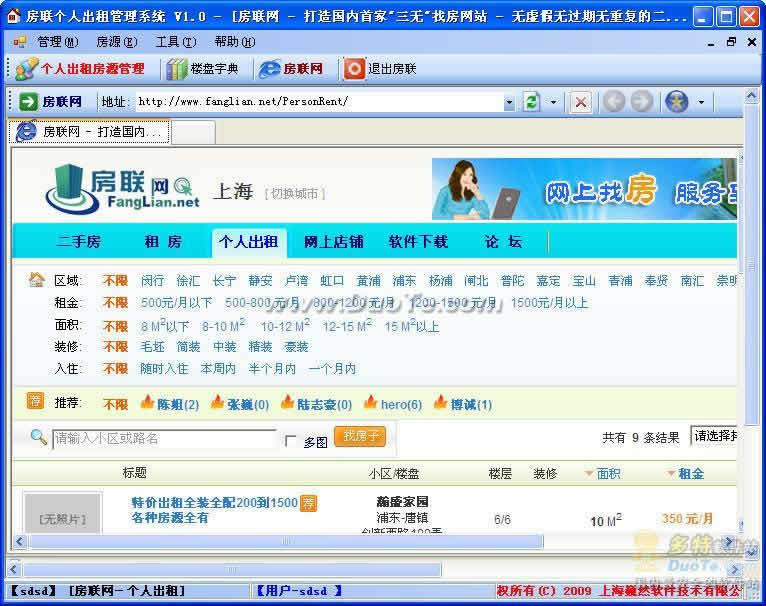Click green arrow 房联网 go icon
The width and height of the screenshot is (766, 606).
pos(28,102)
